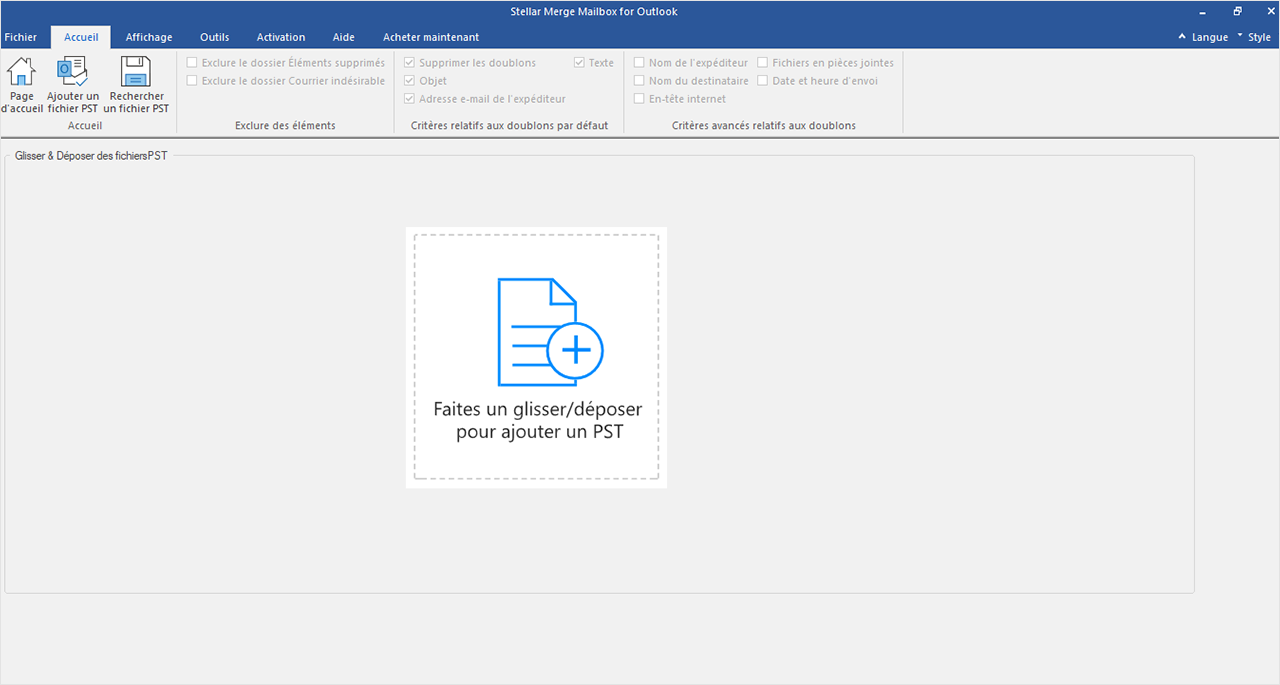
Task: Toggle the Texte checkbox
Action: (x=580, y=63)
